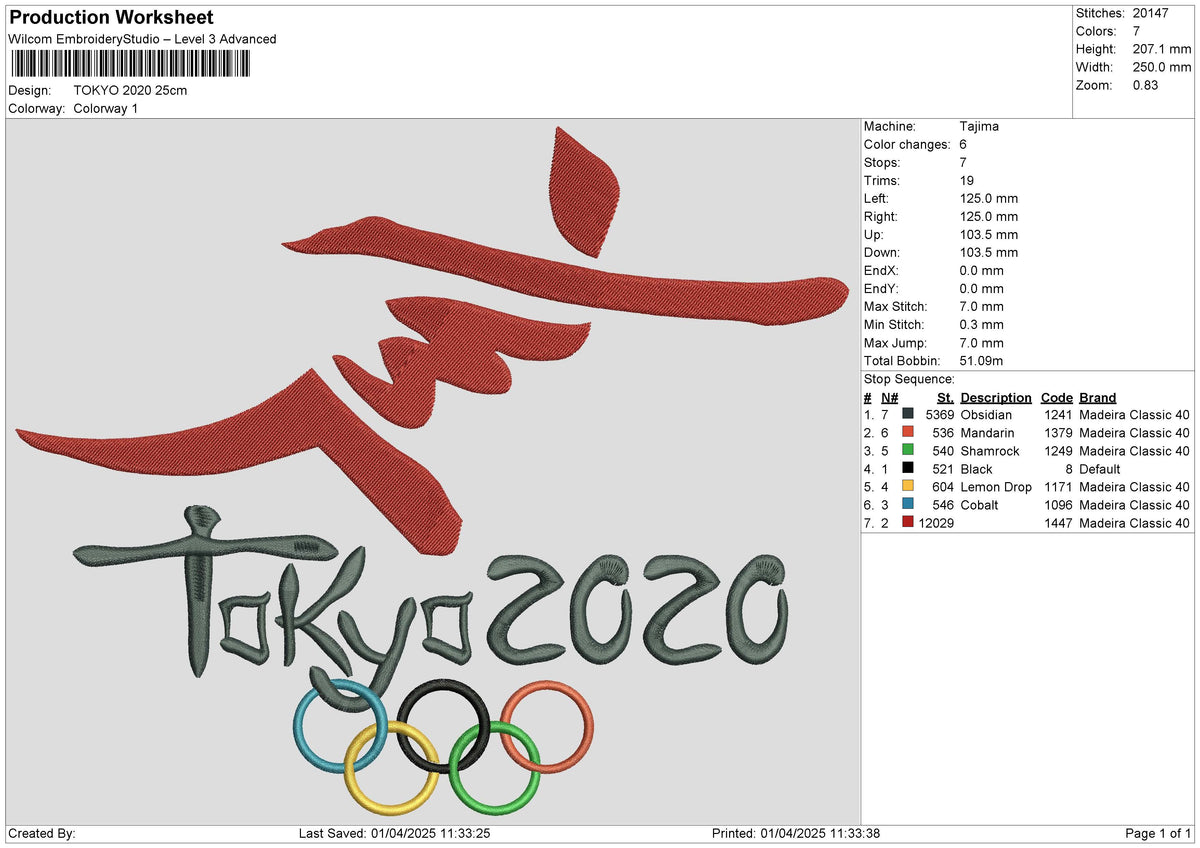
Task: Click the 'Stop Sequence:' heading
Action: (909, 379)
